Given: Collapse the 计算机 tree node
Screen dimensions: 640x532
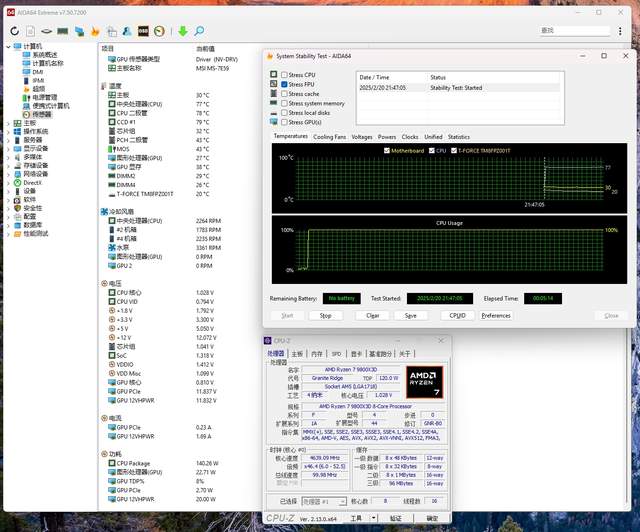Looking at the screenshot, I should point(8,47).
